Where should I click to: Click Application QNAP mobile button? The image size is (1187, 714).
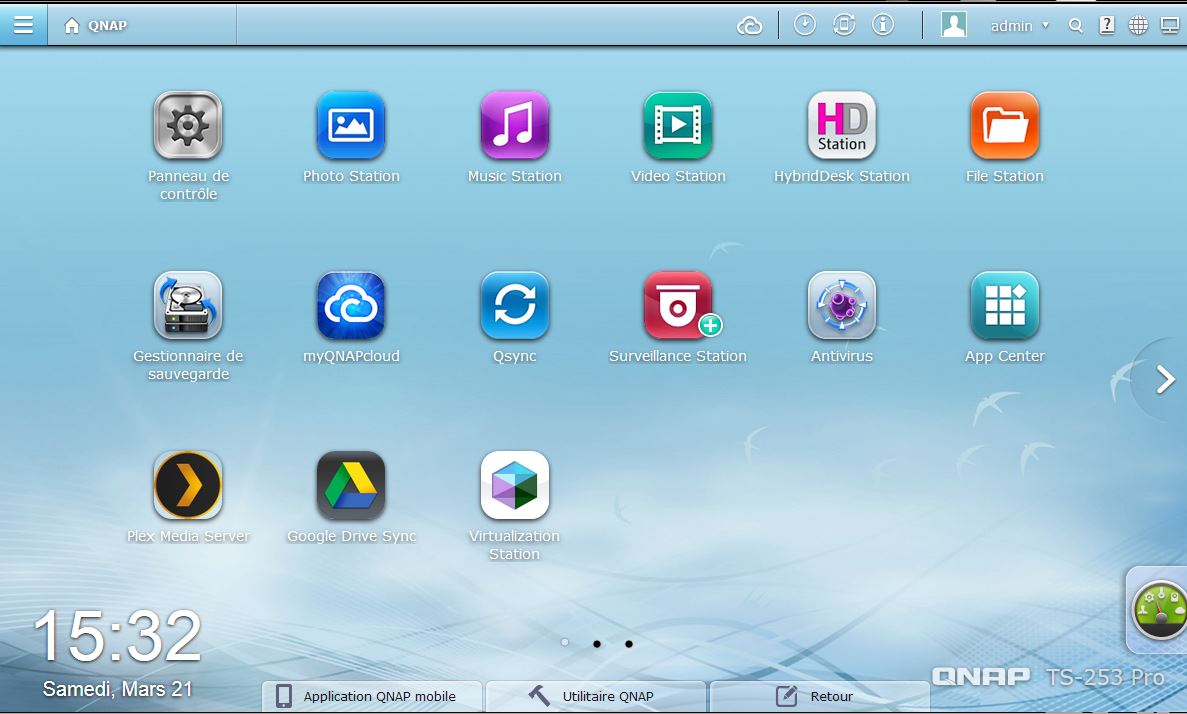[371, 697]
